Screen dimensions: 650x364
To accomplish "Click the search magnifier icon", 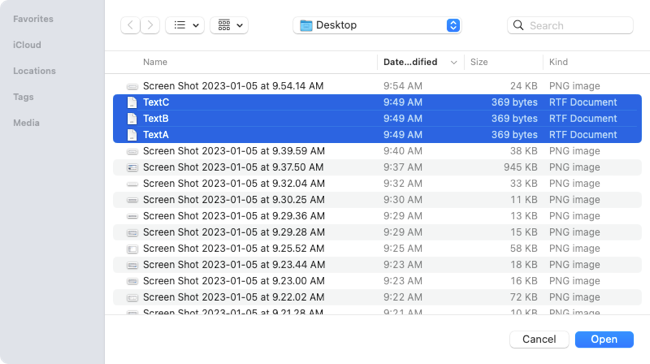I will click(x=518, y=25).
